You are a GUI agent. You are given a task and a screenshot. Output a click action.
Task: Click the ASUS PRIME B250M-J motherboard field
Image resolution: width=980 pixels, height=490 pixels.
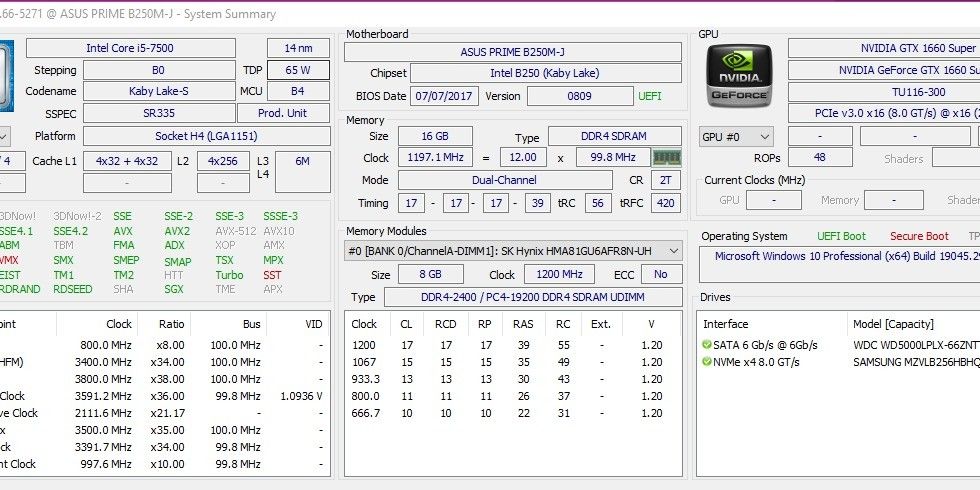tap(512, 52)
